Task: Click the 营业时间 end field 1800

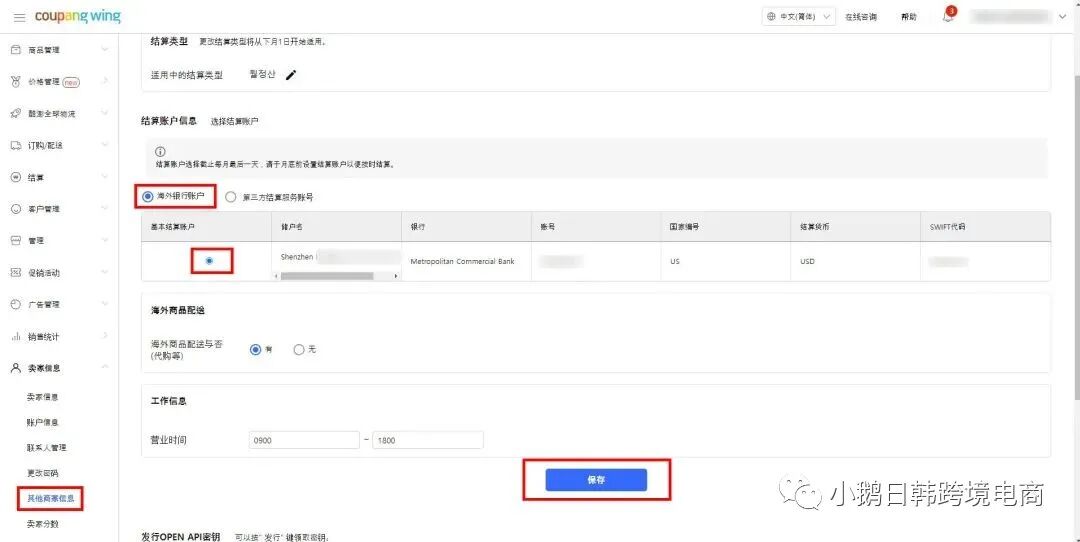Action: (428, 440)
